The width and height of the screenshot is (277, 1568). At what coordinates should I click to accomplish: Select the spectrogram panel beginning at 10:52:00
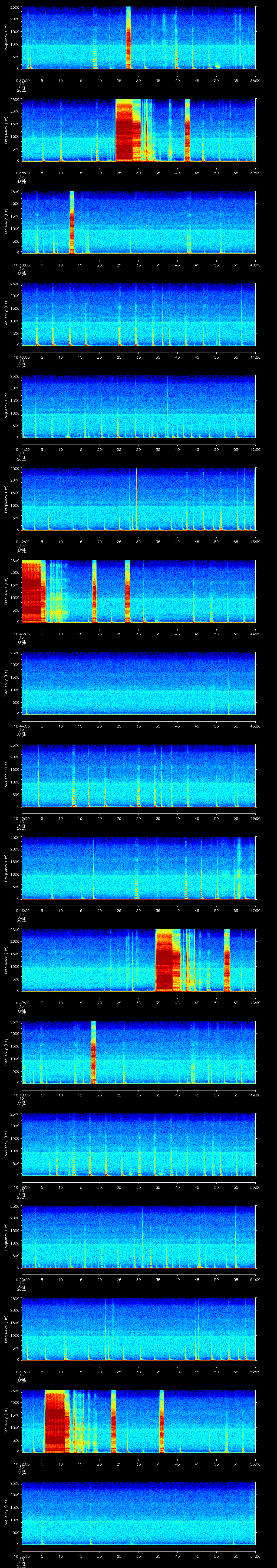click(x=138, y=1421)
